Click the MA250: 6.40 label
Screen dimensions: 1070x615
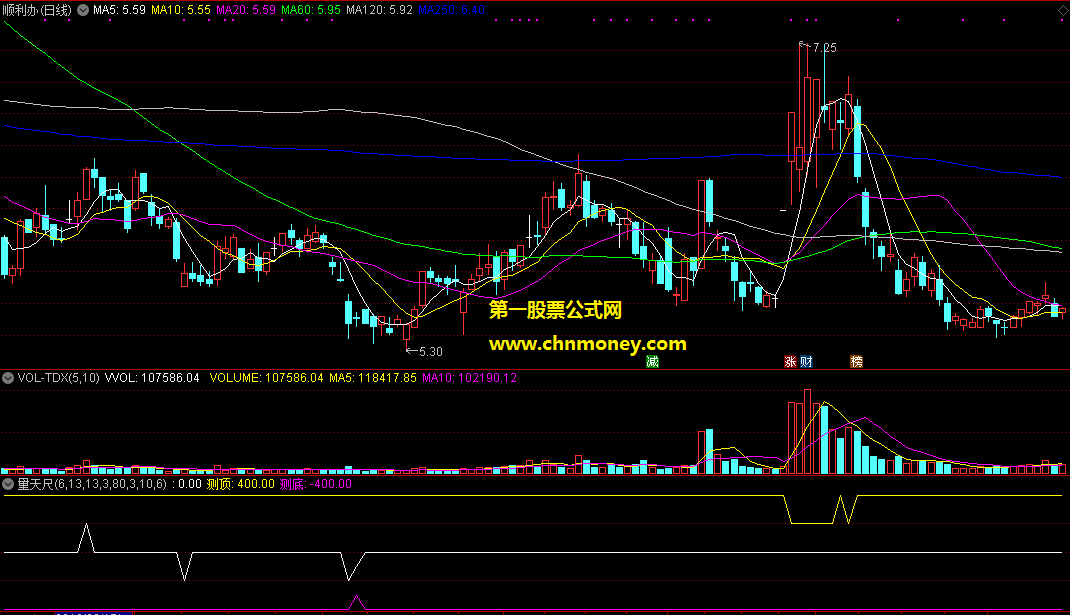(451, 10)
